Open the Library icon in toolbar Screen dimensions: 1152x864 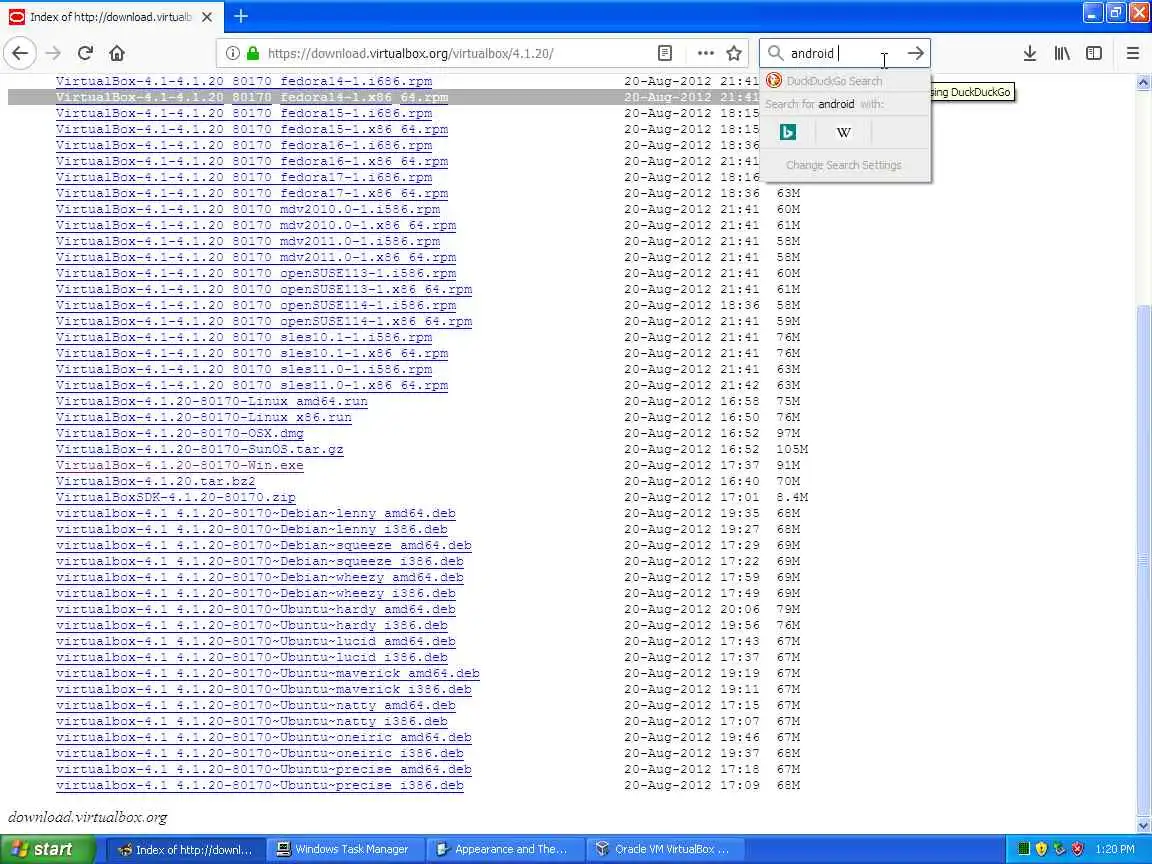pyautogui.click(x=1062, y=53)
